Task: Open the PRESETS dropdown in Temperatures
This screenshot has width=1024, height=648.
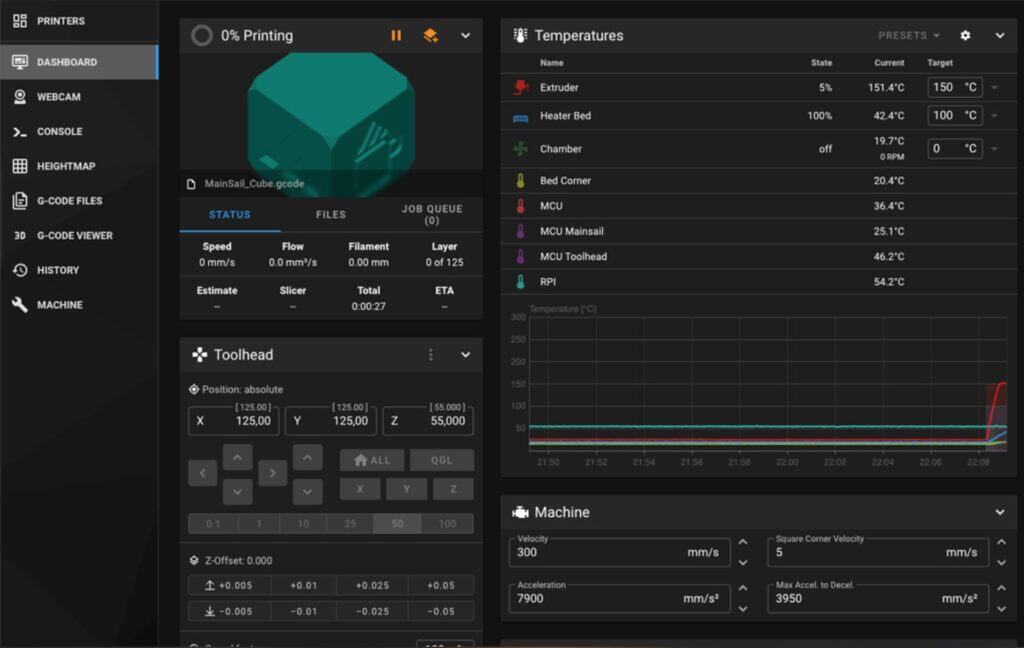Action: pos(906,35)
